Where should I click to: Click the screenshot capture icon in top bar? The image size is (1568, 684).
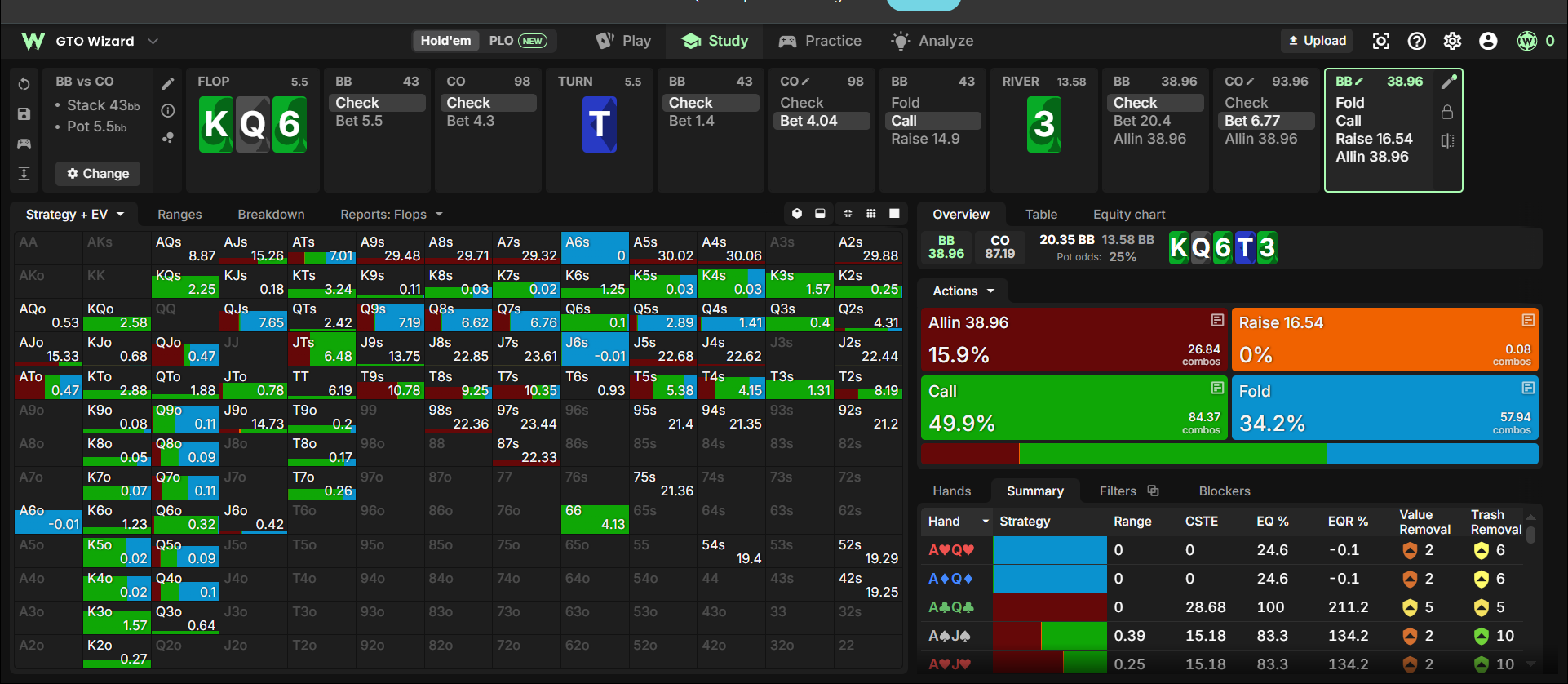tap(1381, 41)
